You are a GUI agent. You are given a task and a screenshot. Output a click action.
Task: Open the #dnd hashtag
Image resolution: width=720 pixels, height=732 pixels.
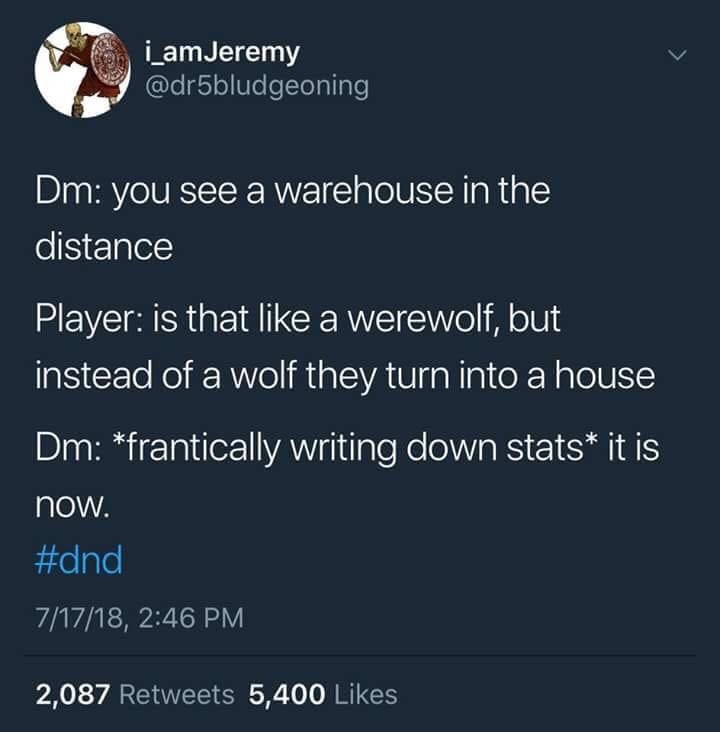click(79, 560)
